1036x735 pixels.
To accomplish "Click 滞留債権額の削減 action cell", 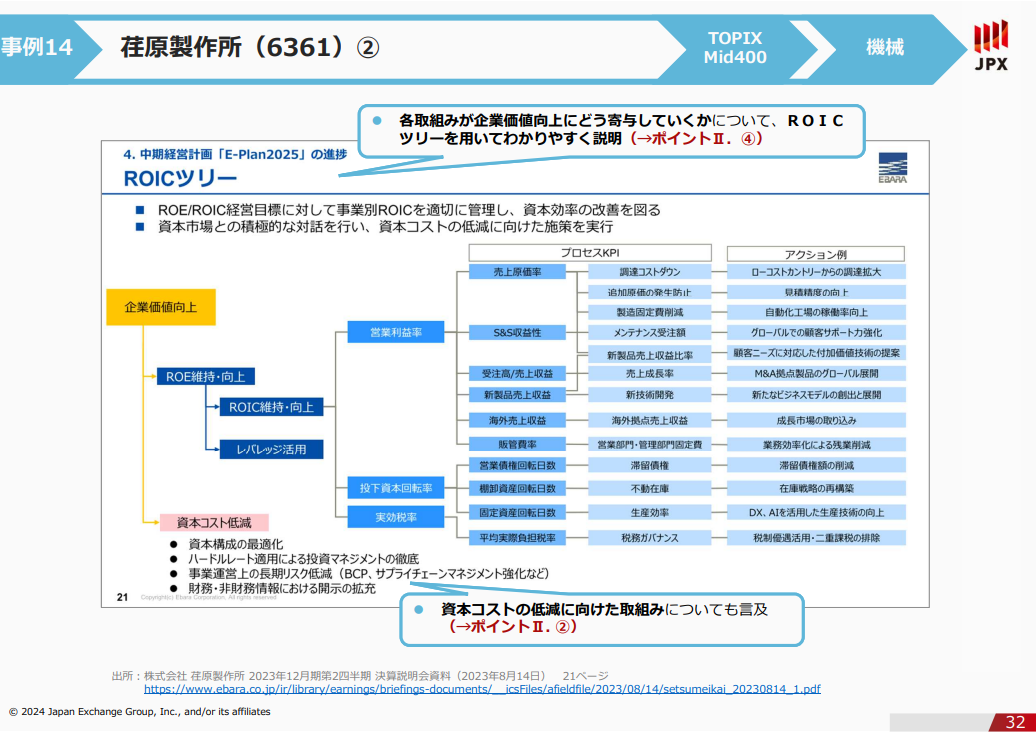I will 816,465.
